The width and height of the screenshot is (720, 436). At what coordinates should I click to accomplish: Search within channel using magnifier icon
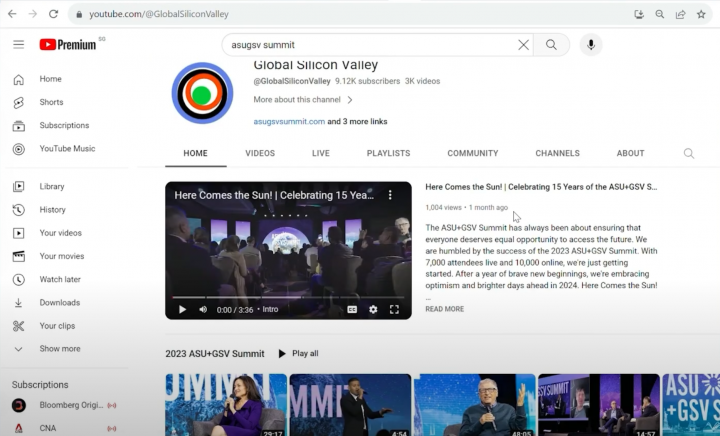[689, 153]
